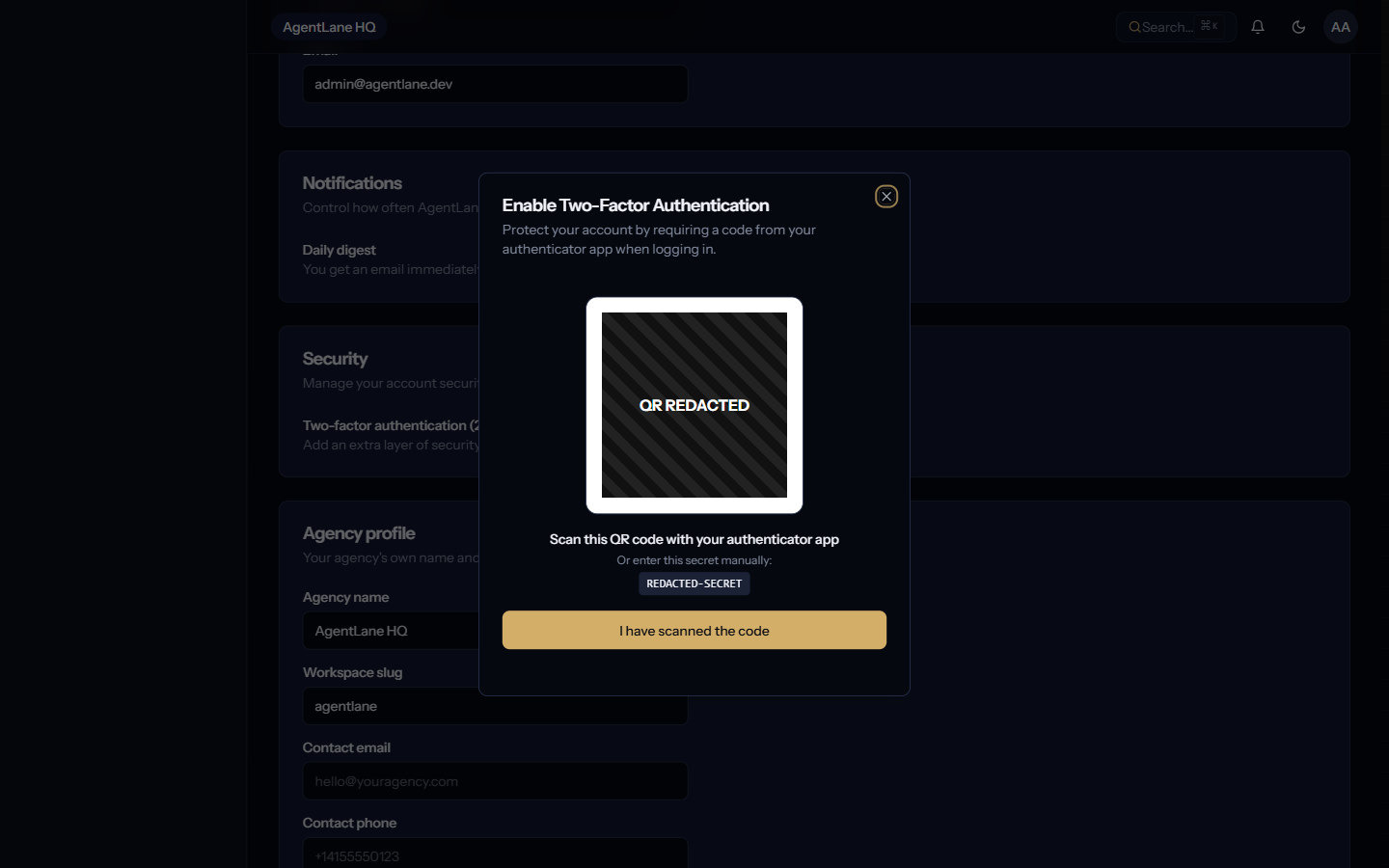Click the Security section heading
The height and width of the screenshot is (868, 1389).
(335, 359)
